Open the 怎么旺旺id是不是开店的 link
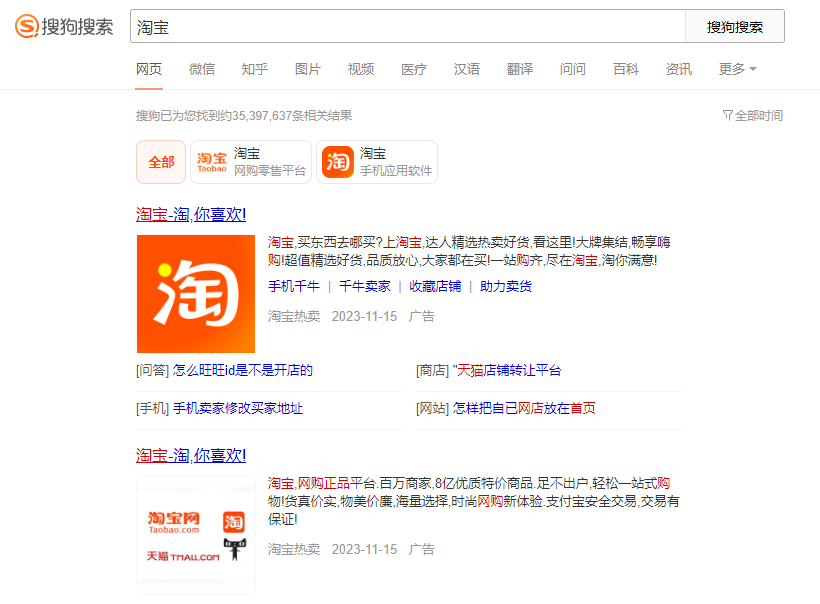Screen dimensions: 820x604 pos(243,370)
